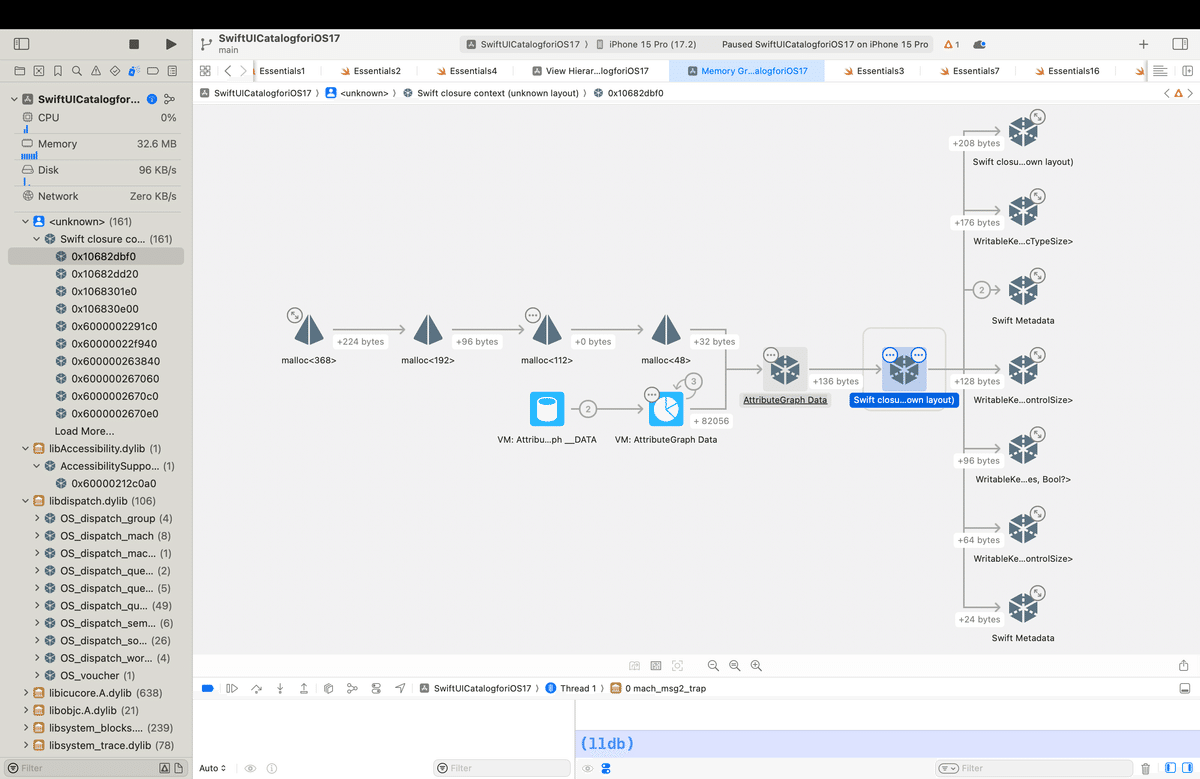
Task: Toggle the navigator sidebar visibility
Action: pyautogui.click(x=21, y=44)
